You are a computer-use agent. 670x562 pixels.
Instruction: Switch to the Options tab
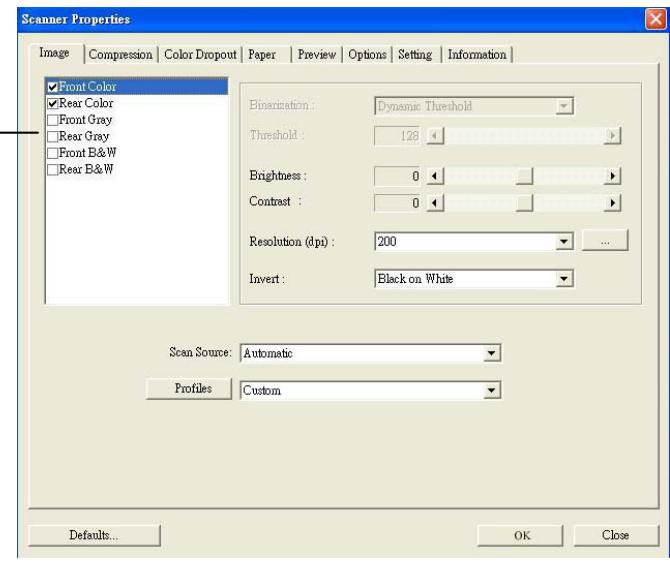click(x=367, y=55)
